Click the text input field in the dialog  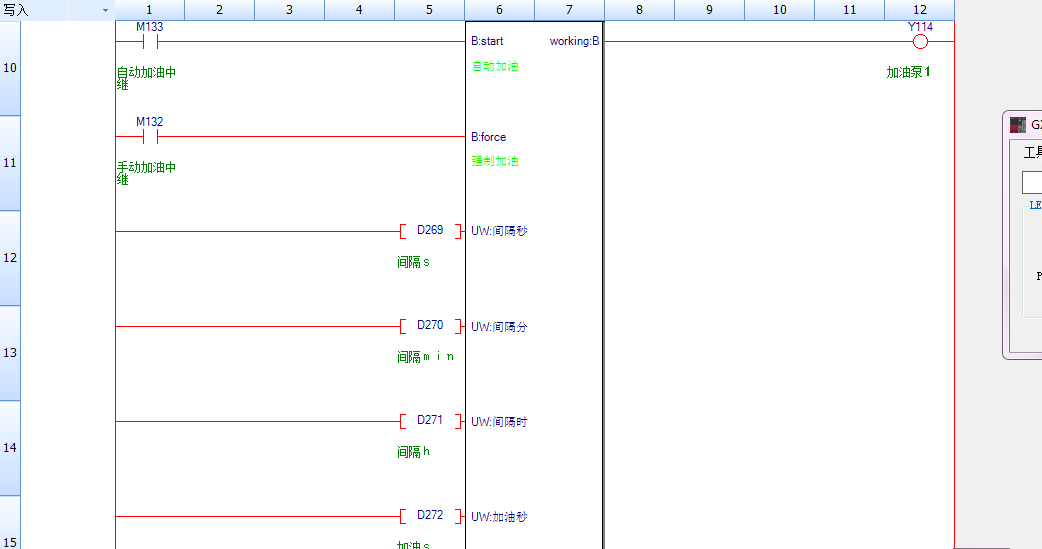pos(1031,183)
